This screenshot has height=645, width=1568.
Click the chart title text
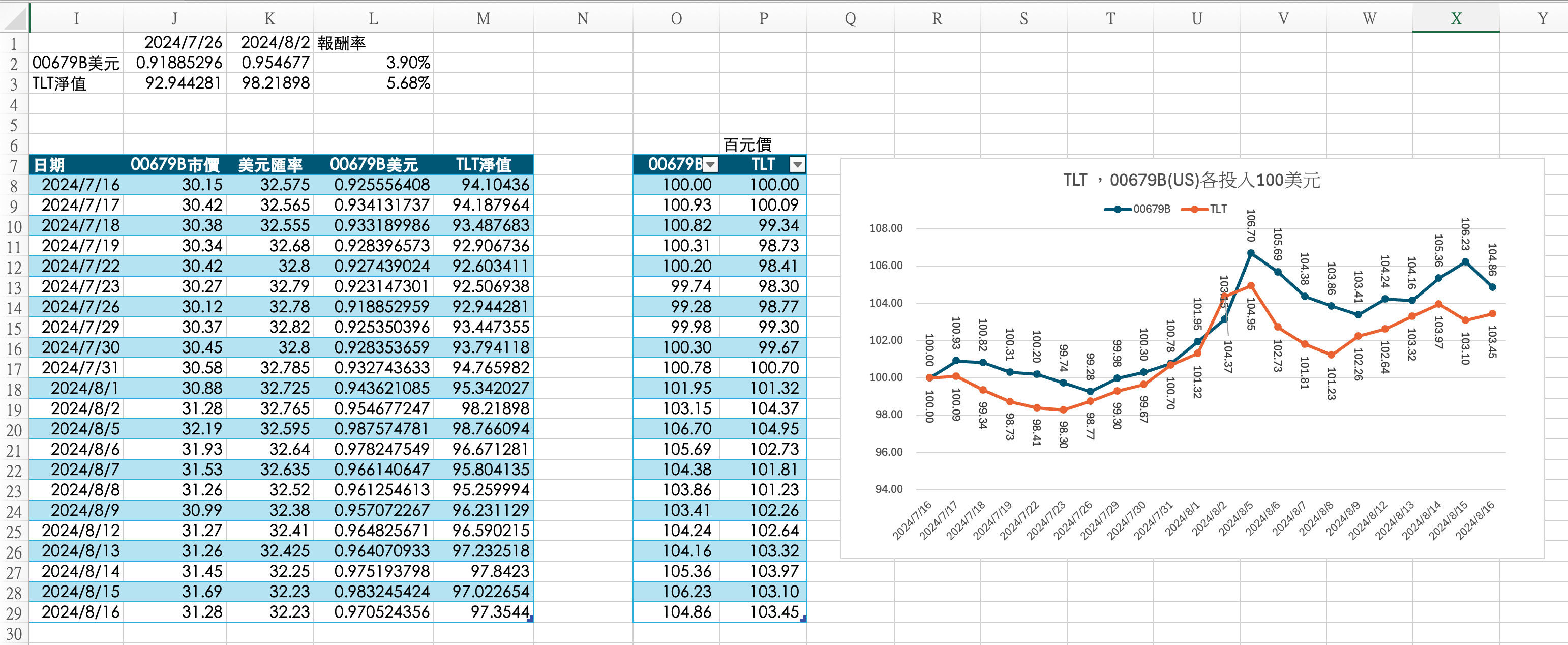tap(1191, 180)
